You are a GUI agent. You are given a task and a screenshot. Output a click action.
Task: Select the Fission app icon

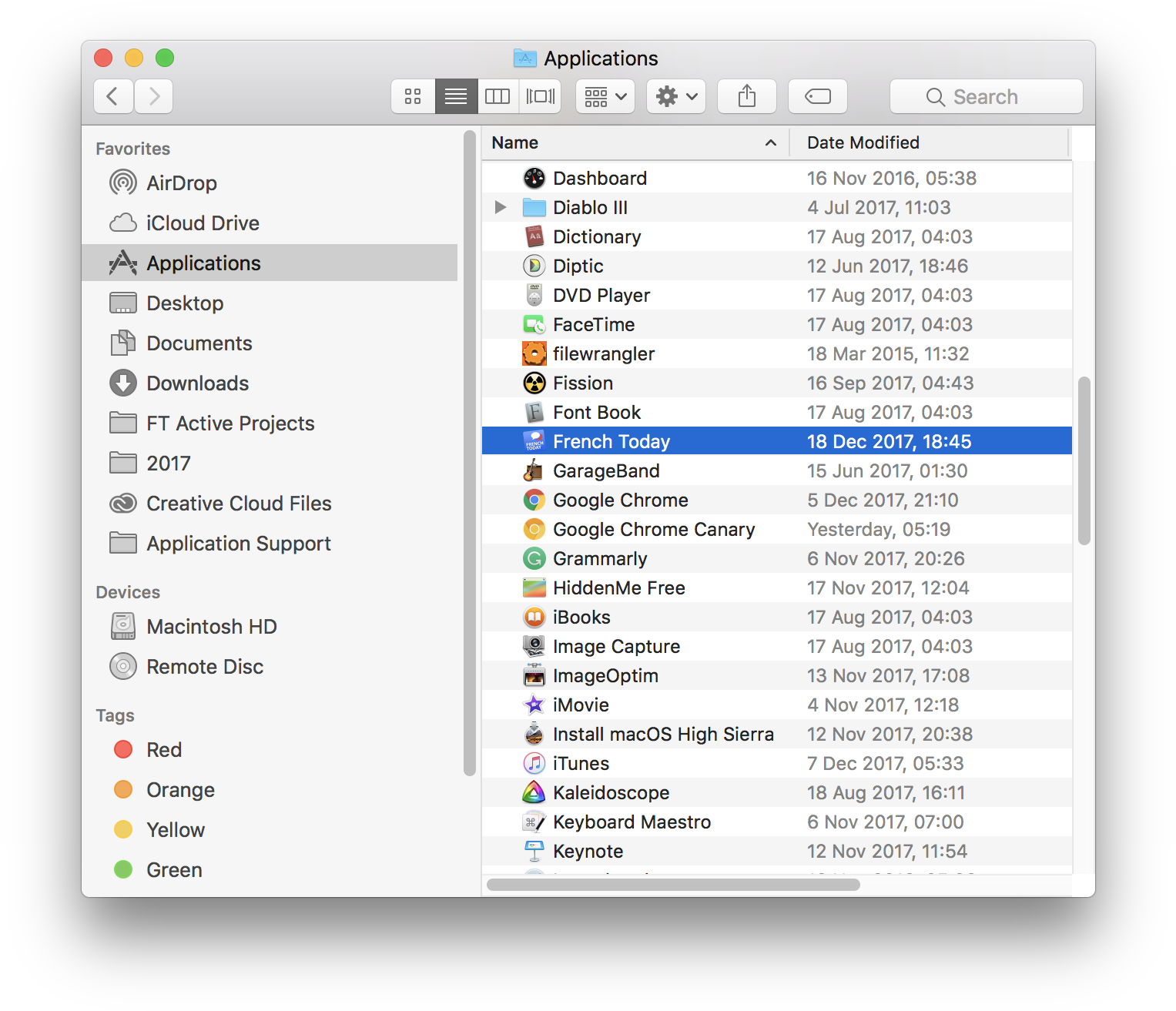tap(534, 383)
